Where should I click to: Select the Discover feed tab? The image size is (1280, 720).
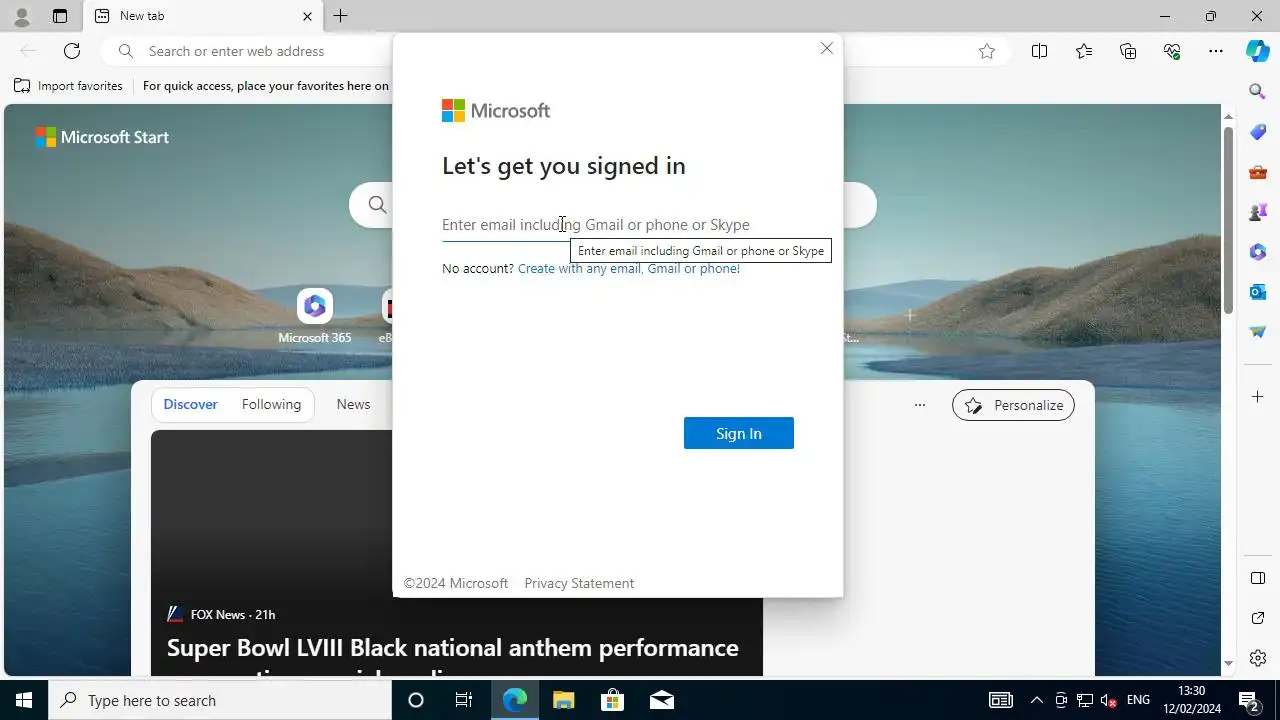pyautogui.click(x=190, y=404)
